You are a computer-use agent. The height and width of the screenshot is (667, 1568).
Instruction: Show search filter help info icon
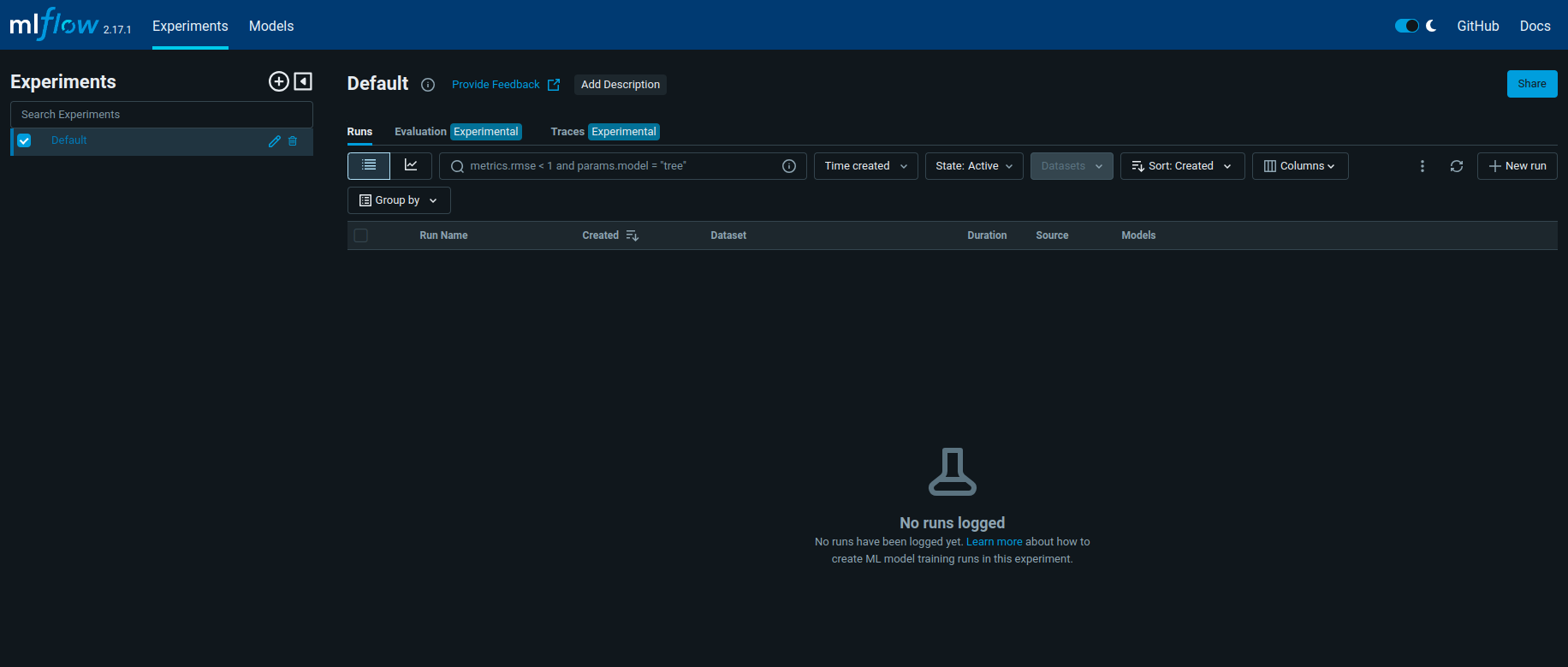click(x=789, y=166)
